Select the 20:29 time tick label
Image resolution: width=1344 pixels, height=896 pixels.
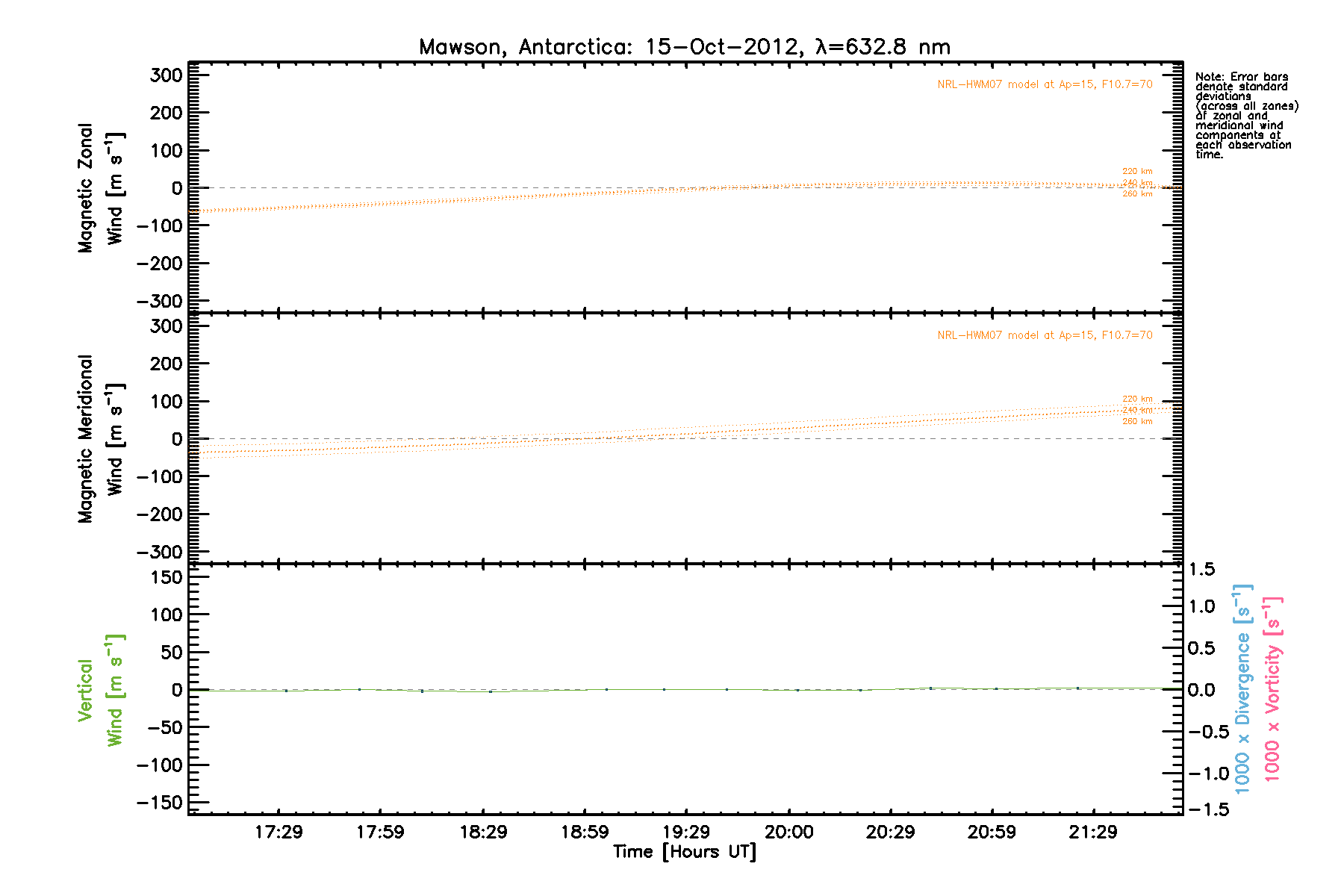tap(890, 832)
